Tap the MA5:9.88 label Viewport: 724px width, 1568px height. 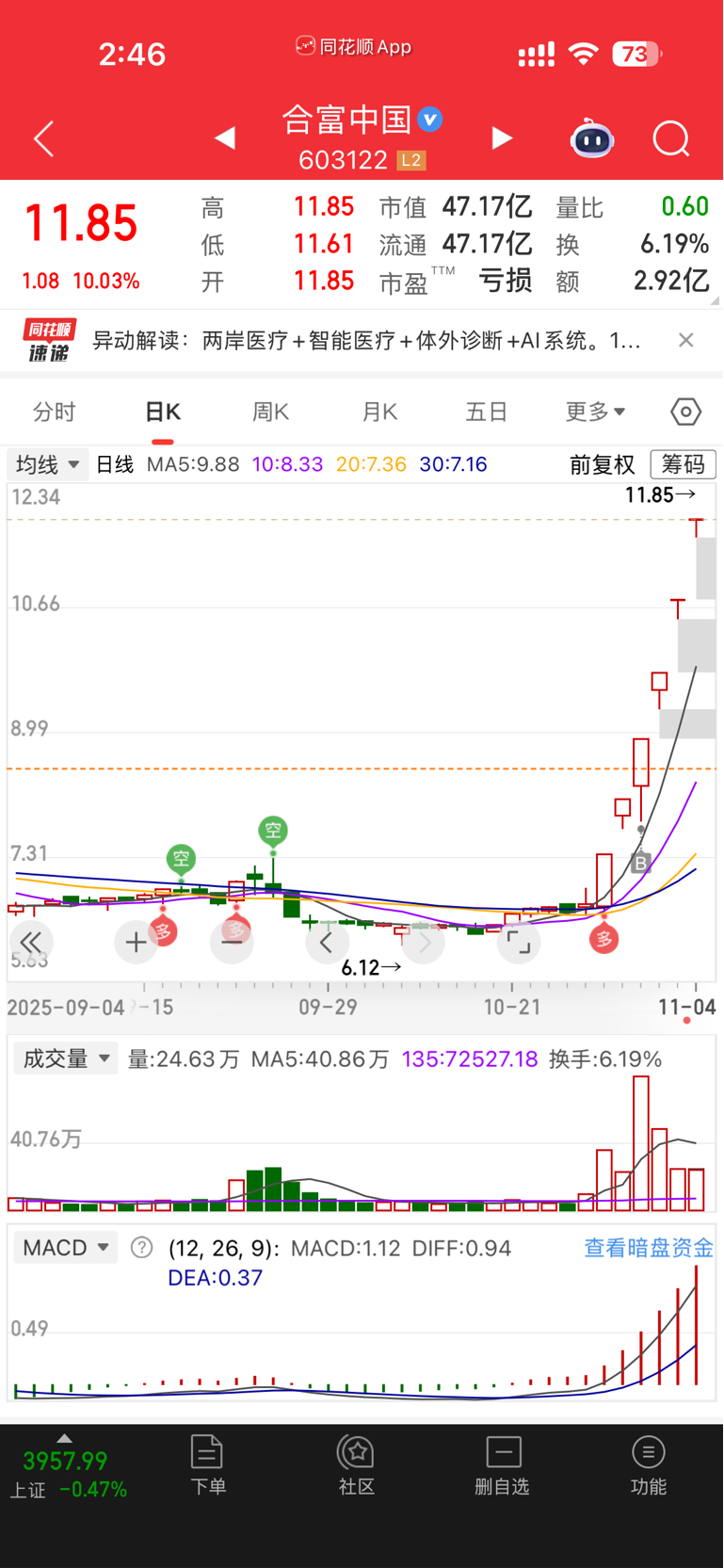pos(193,464)
